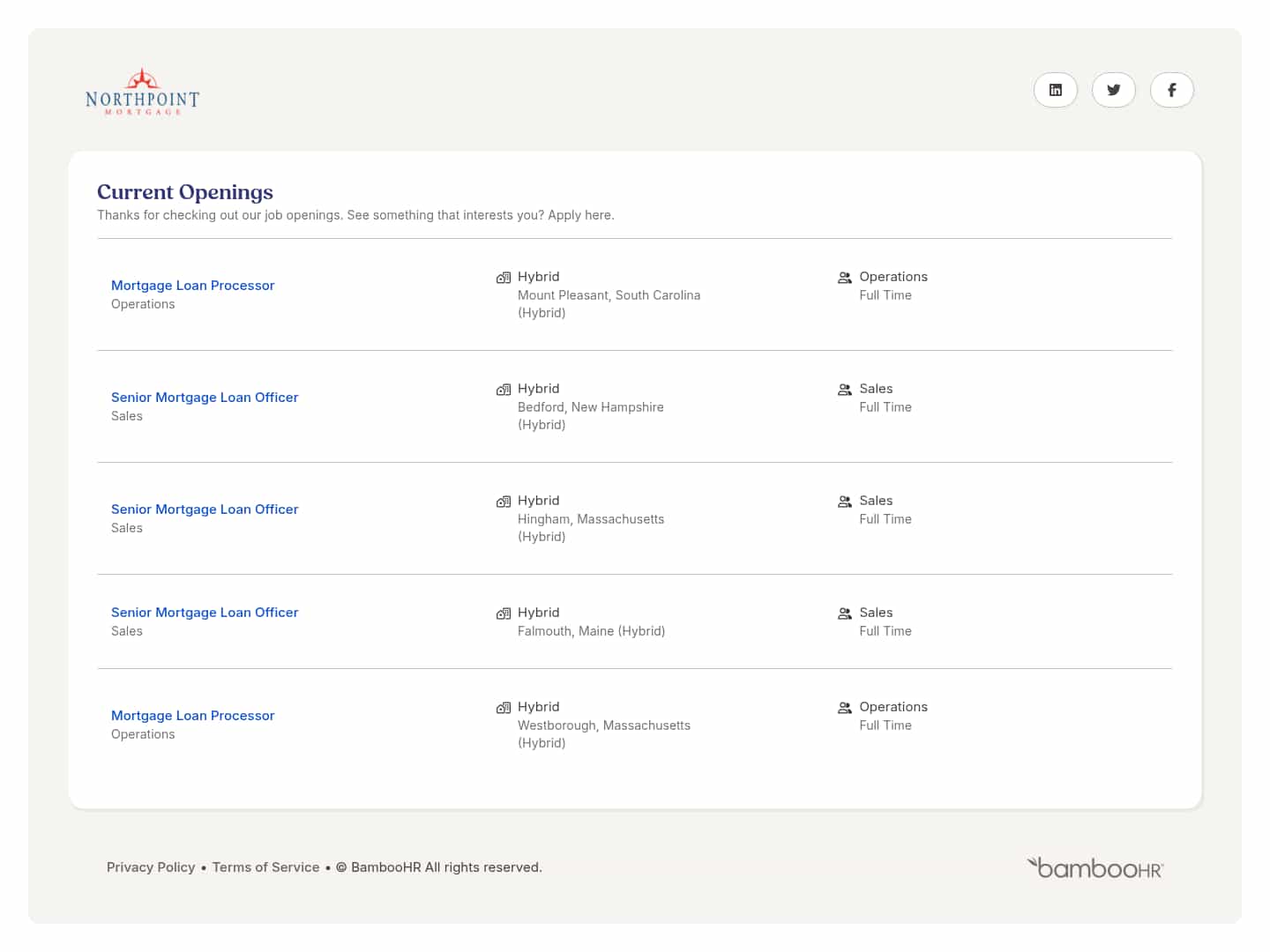The image size is (1270, 952).
Task: Click department icon for Mount Pleasant Operations
Action: tap(844, 278)
